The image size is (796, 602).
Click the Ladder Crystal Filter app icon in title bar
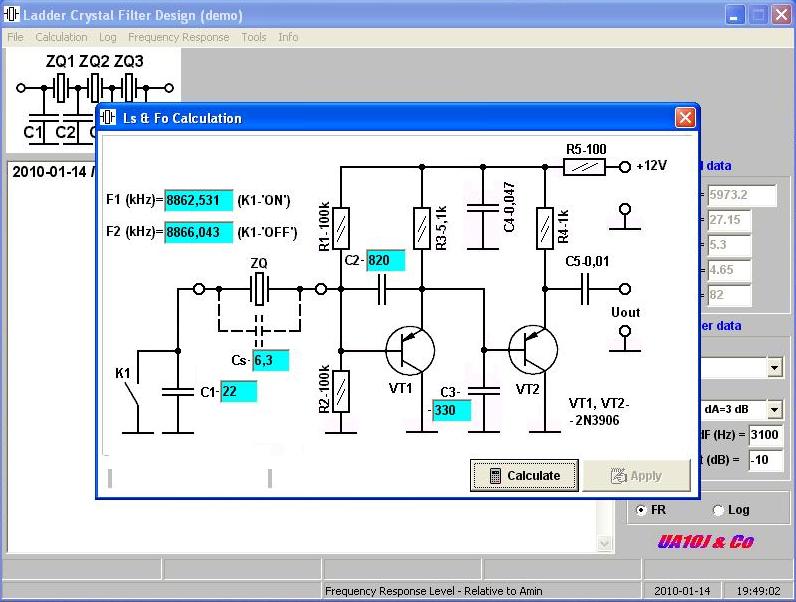(x=12, y=15)
